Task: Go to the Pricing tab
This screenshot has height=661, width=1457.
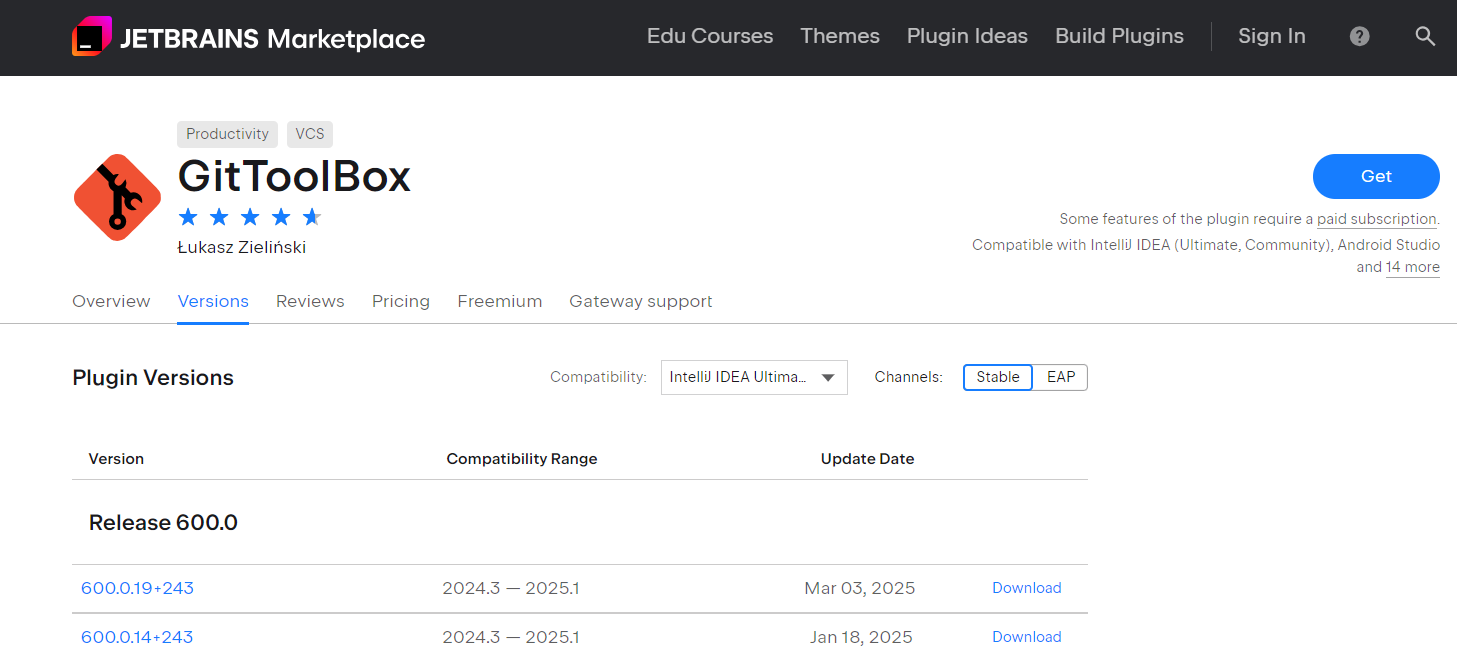Action: pyautogui.click(x=401, y=301)
